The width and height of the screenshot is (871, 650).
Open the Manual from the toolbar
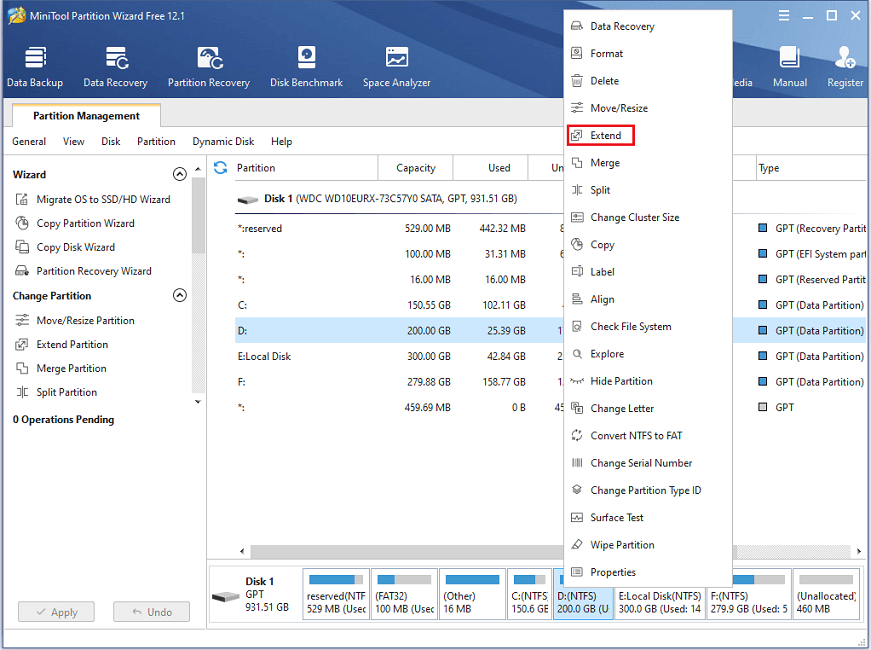click(x=790, y=67)
